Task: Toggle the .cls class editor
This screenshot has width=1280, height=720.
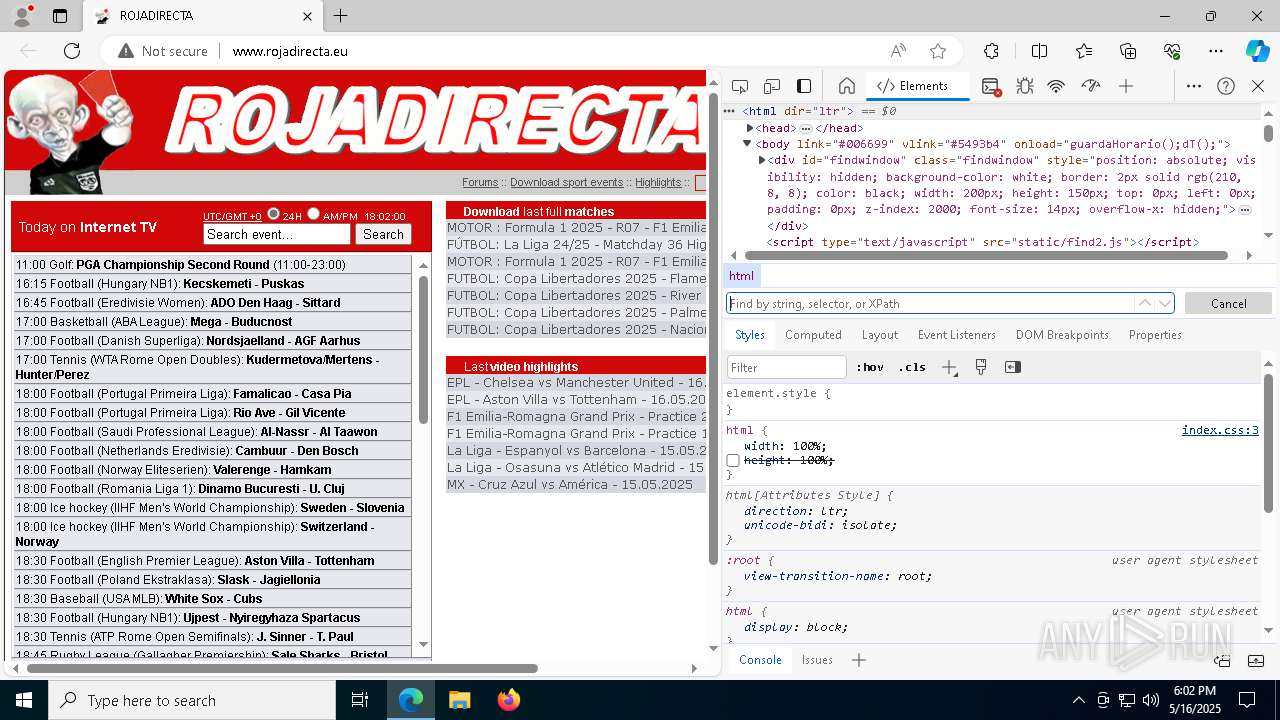Action: tap(912, 367)
